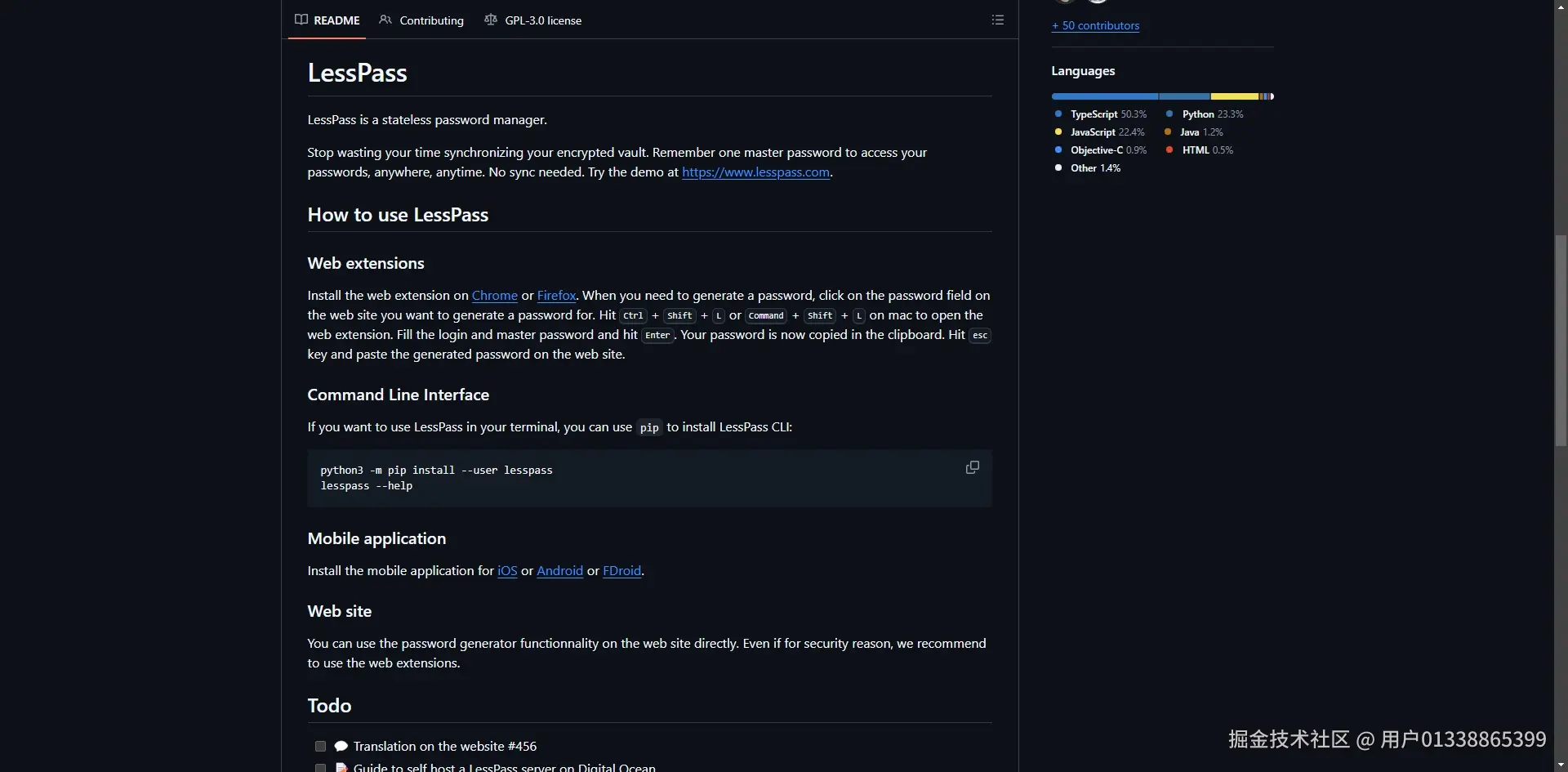Click the 'Web site' heading
1568x772 pixels.
click(x=340, y=611)
